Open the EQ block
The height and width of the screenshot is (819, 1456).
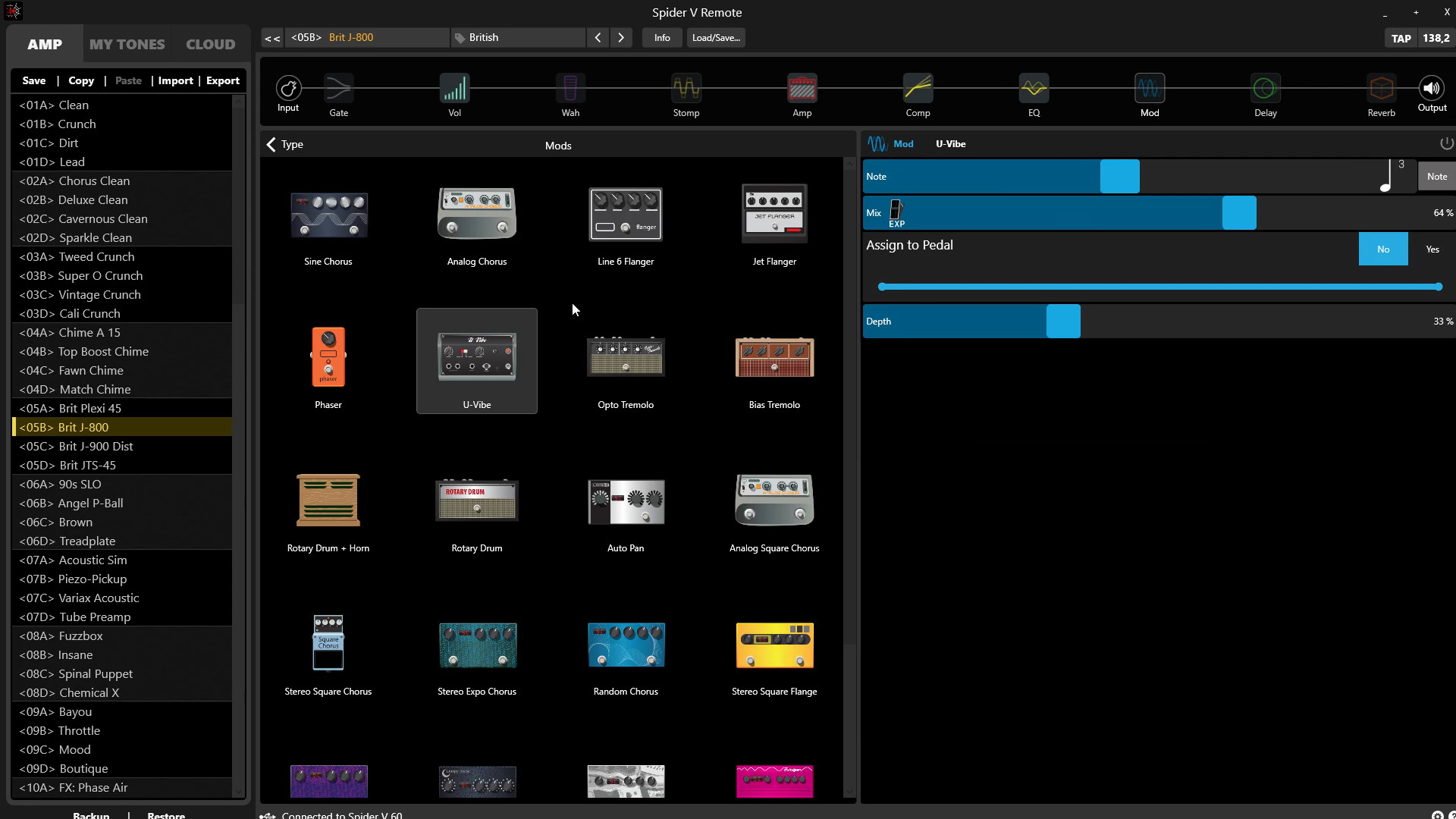point(1034,89)
